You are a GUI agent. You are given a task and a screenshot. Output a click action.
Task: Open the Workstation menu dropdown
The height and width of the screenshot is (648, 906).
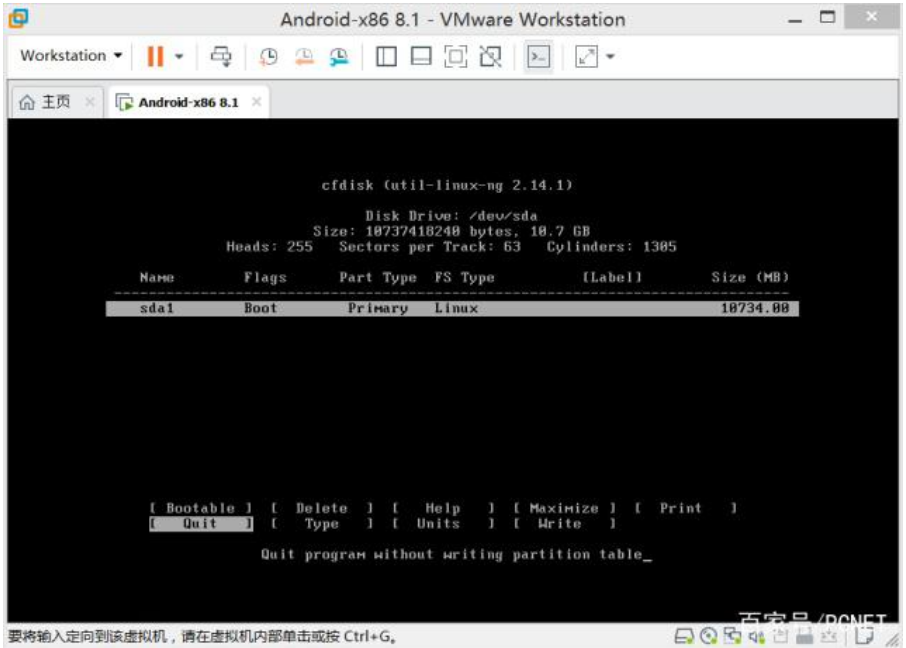pyautogui.click(x=71, y=55)
